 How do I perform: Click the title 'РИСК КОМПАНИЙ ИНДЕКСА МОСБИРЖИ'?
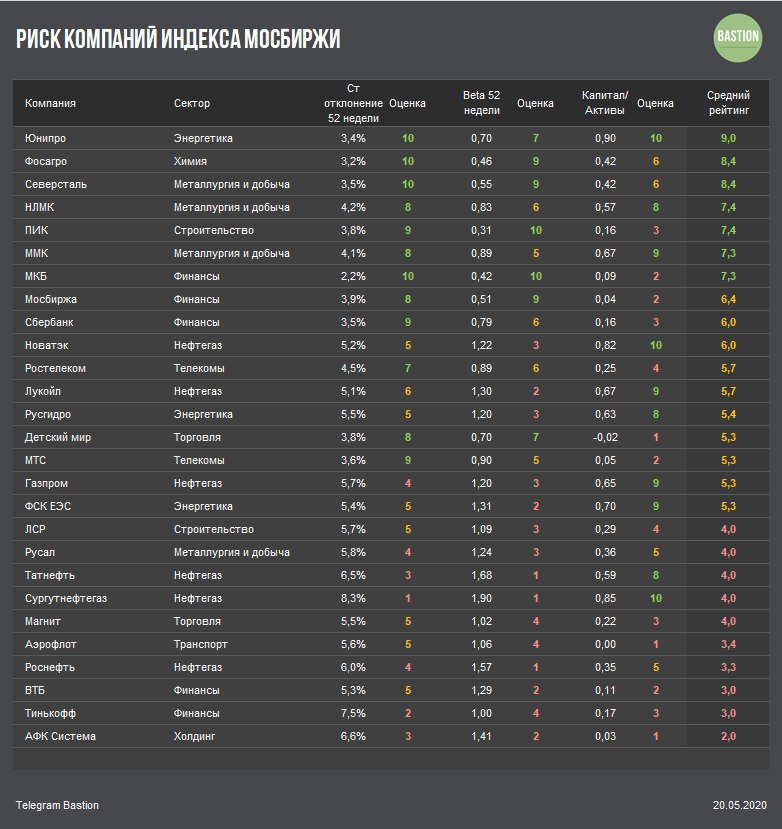coord(178,39)
